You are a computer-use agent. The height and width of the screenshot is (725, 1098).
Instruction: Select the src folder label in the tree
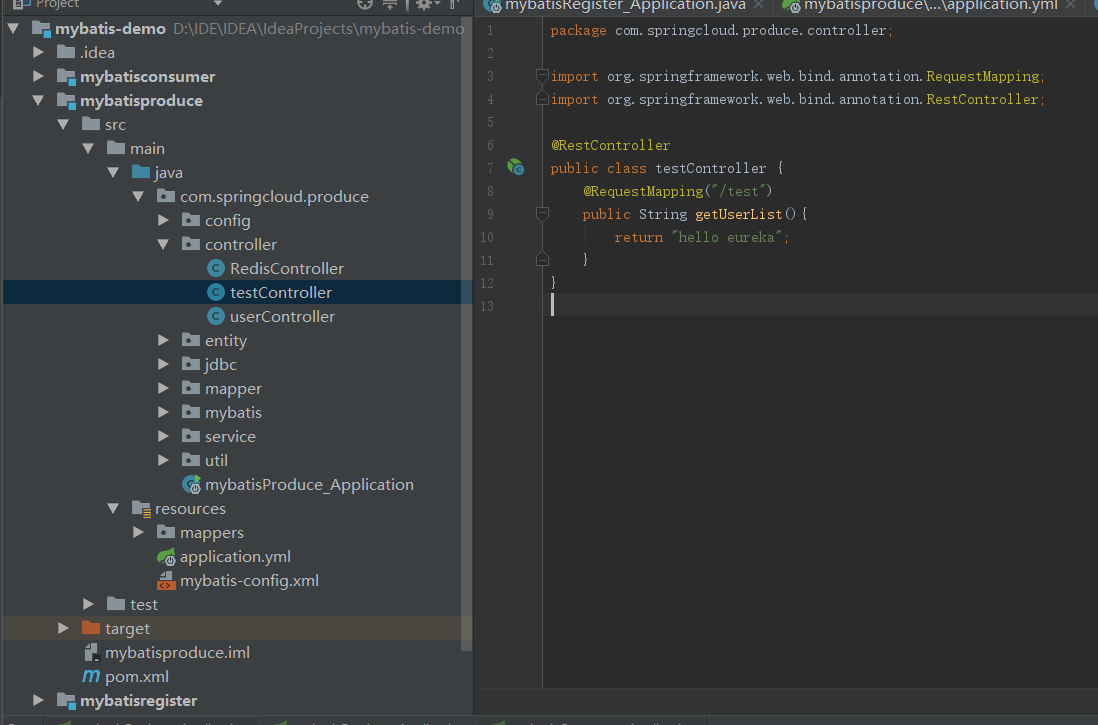click(x=116, y=125)
